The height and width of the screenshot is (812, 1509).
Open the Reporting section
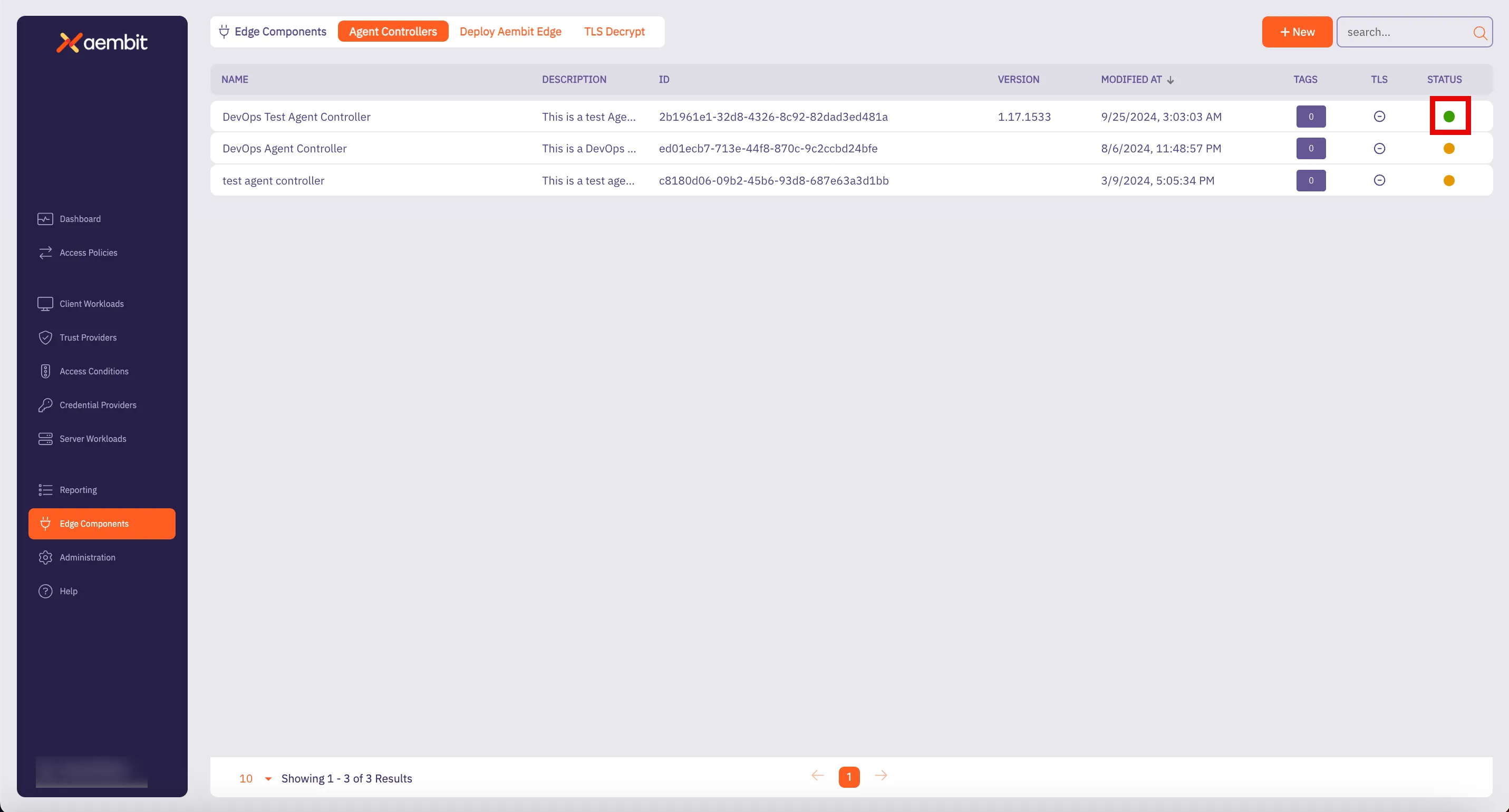[78, 490]
